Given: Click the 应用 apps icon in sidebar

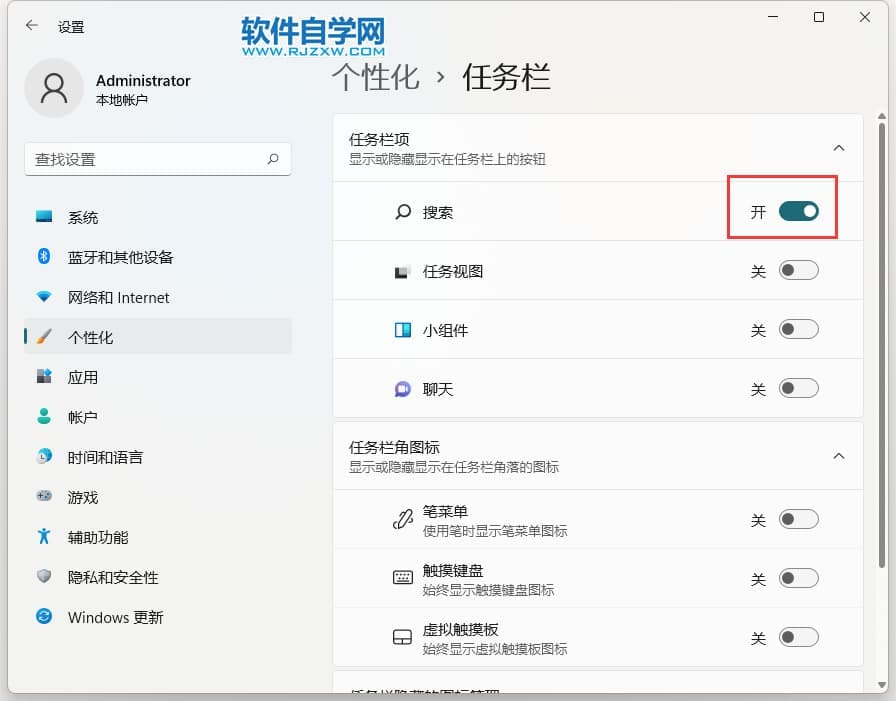Looking at the screenshot, I should click(44, 377).
